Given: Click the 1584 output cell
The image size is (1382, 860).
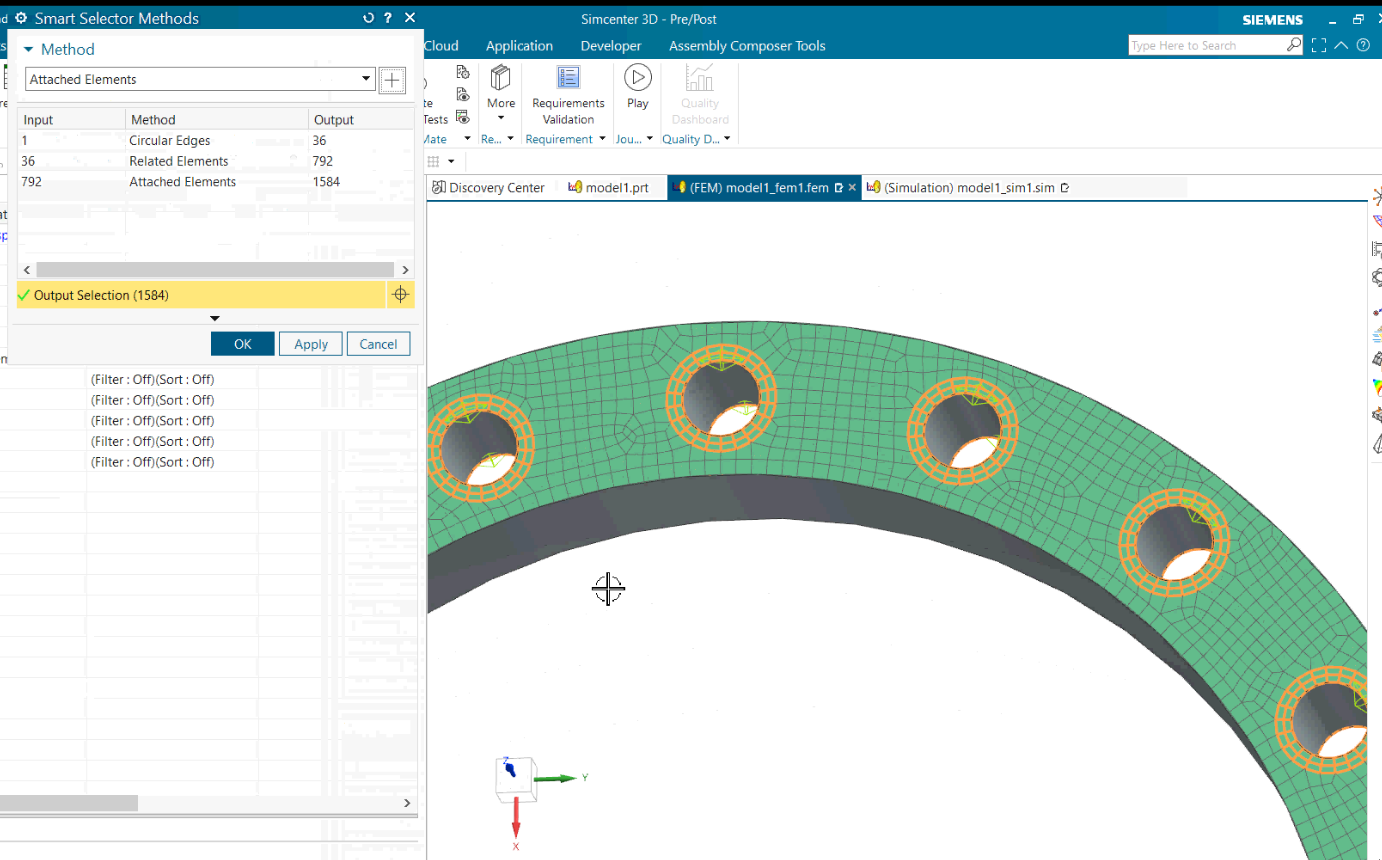Looking at the screenshot, I should pos(326,182).
